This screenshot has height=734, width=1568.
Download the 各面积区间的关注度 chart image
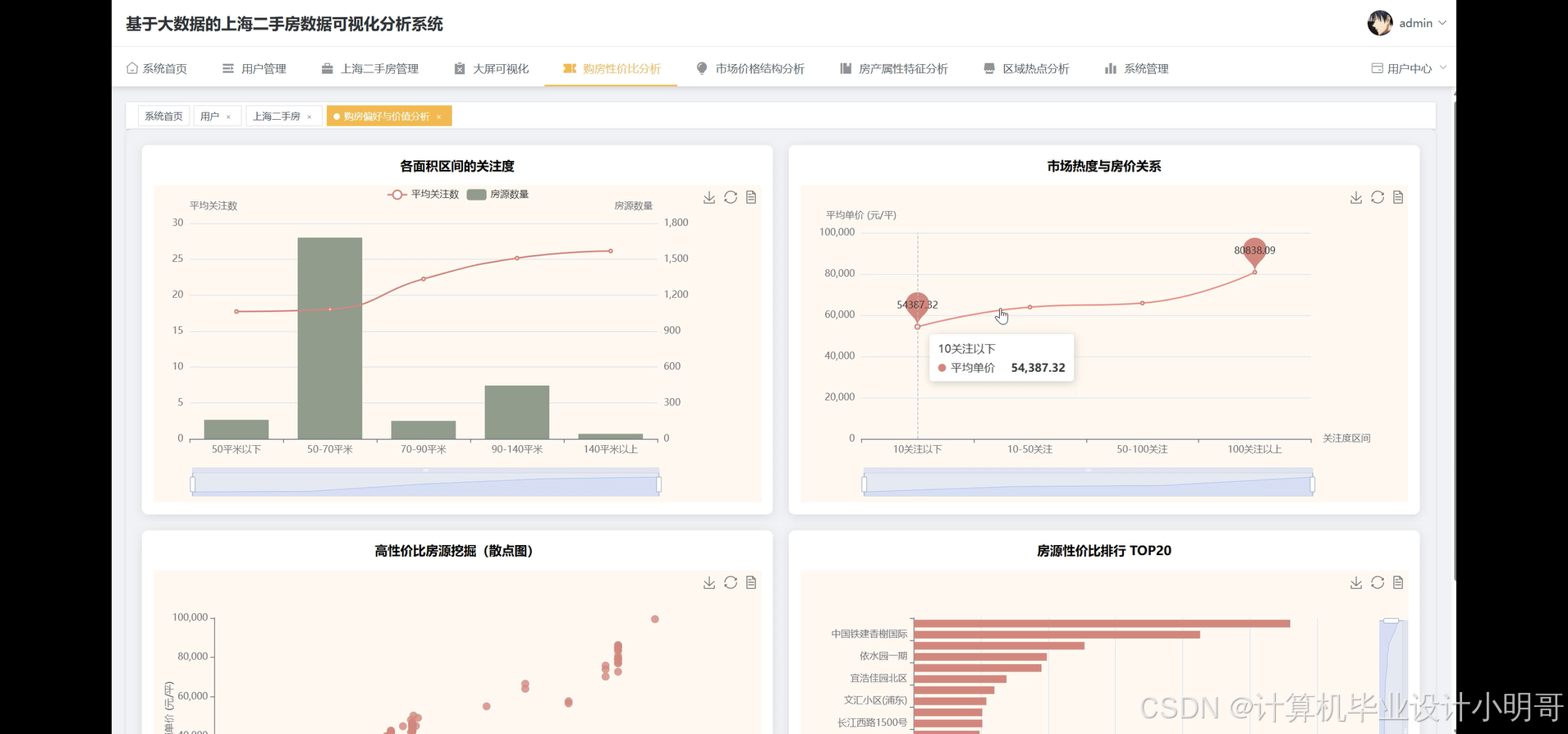pyautogui.click(x=709, y=197)
